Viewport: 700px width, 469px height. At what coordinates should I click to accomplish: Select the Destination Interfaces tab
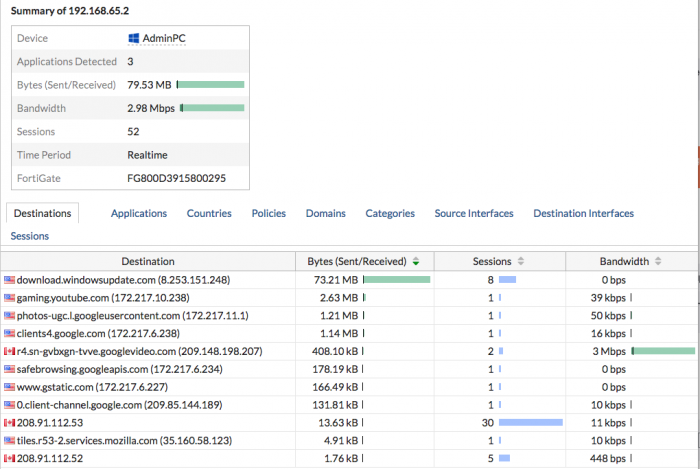coord(583,213)
